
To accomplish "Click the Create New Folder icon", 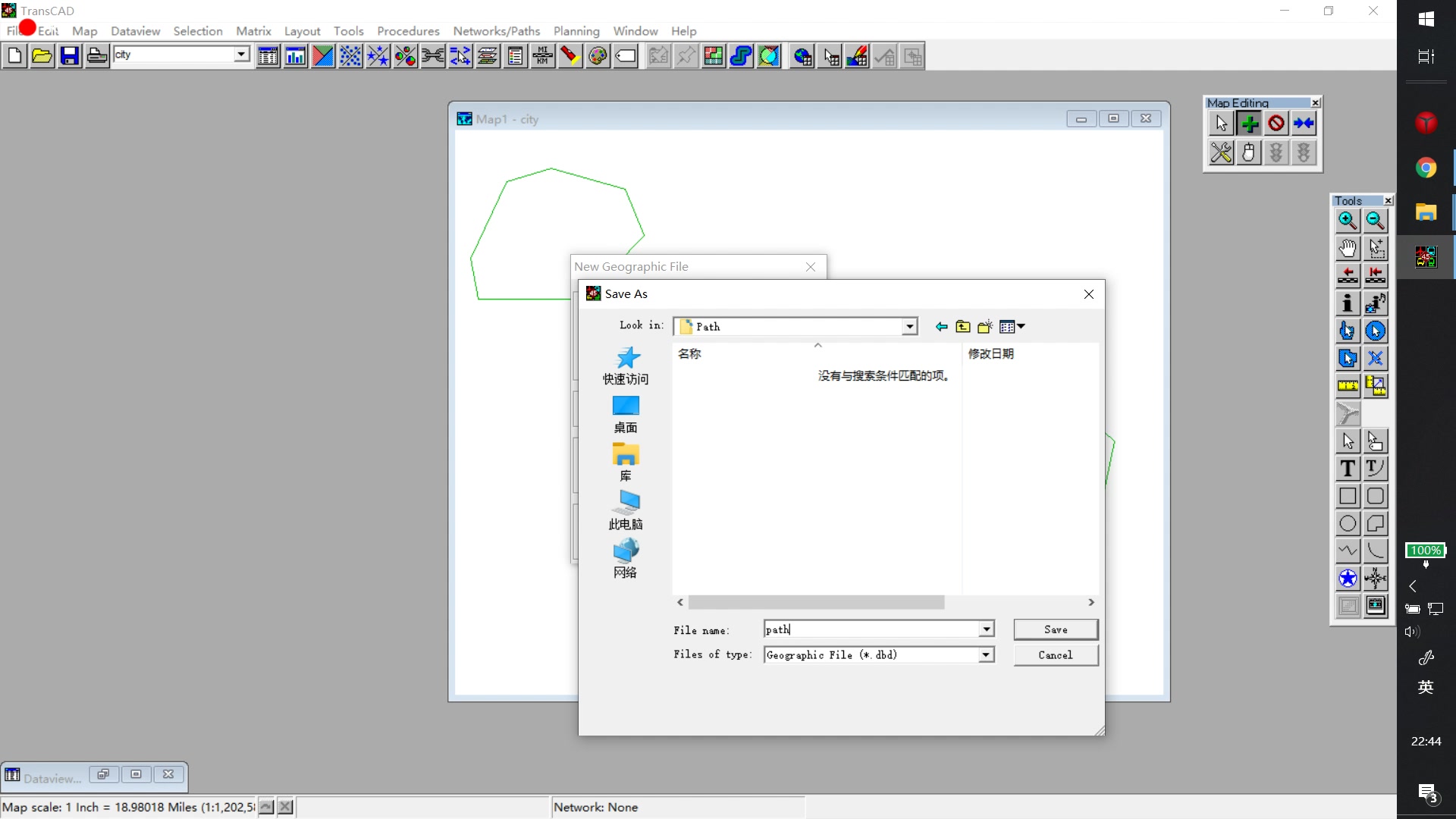I will (x=985, y=327).
